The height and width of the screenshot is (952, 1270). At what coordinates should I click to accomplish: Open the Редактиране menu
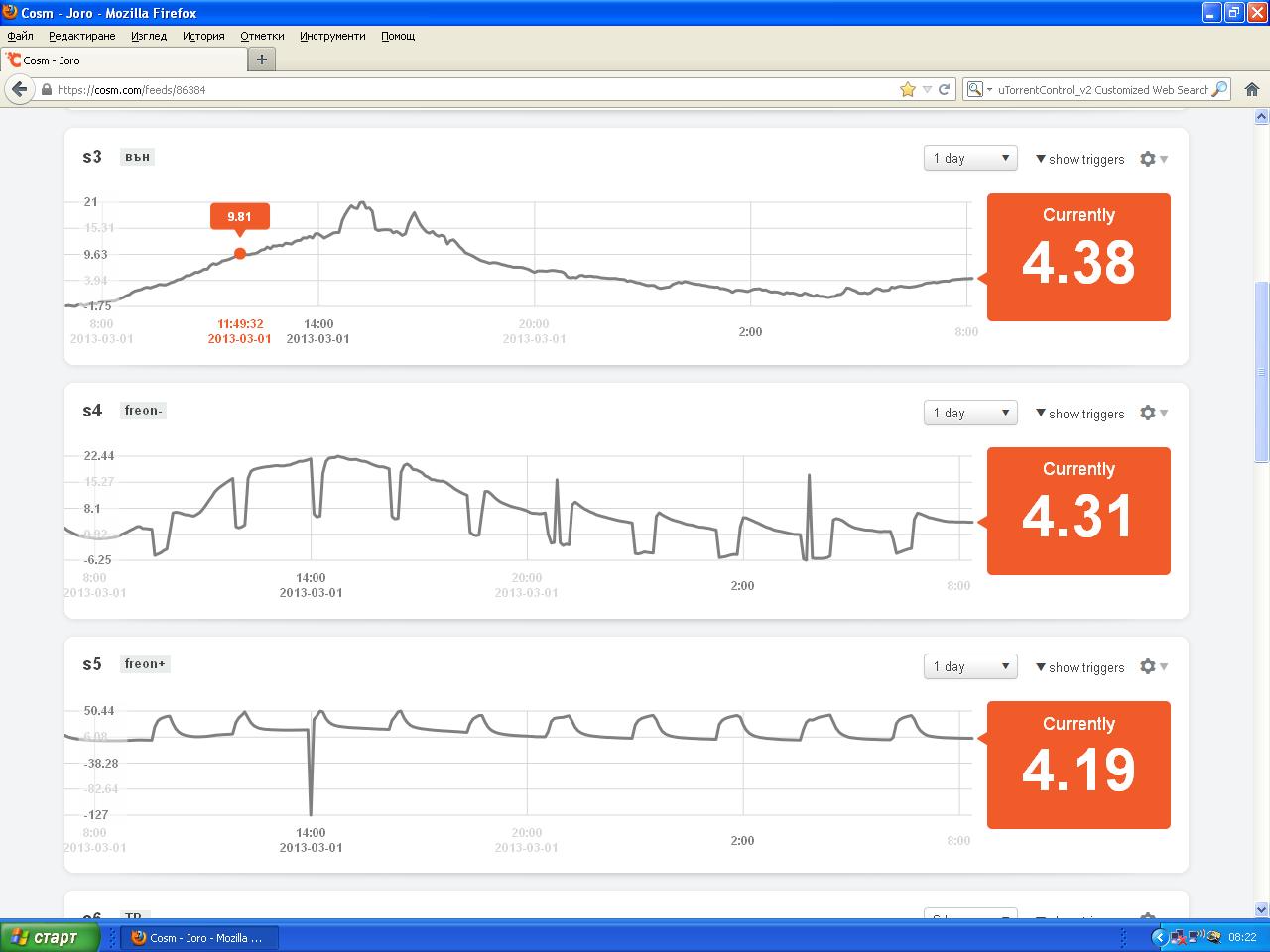click(x=82, y=36)
